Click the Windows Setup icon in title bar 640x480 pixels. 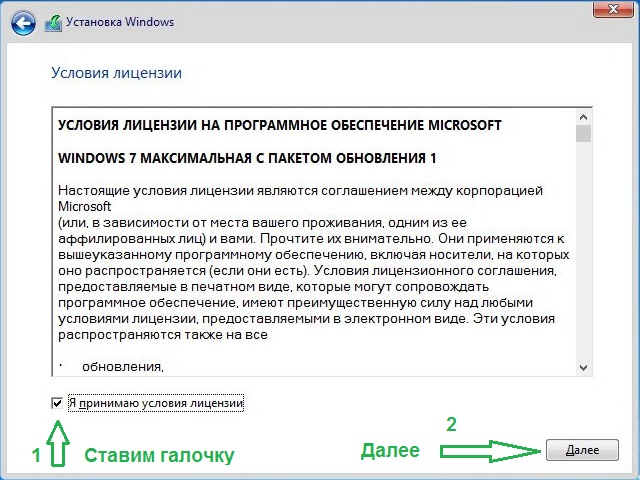pyautogui.click(x=53, y=23)
